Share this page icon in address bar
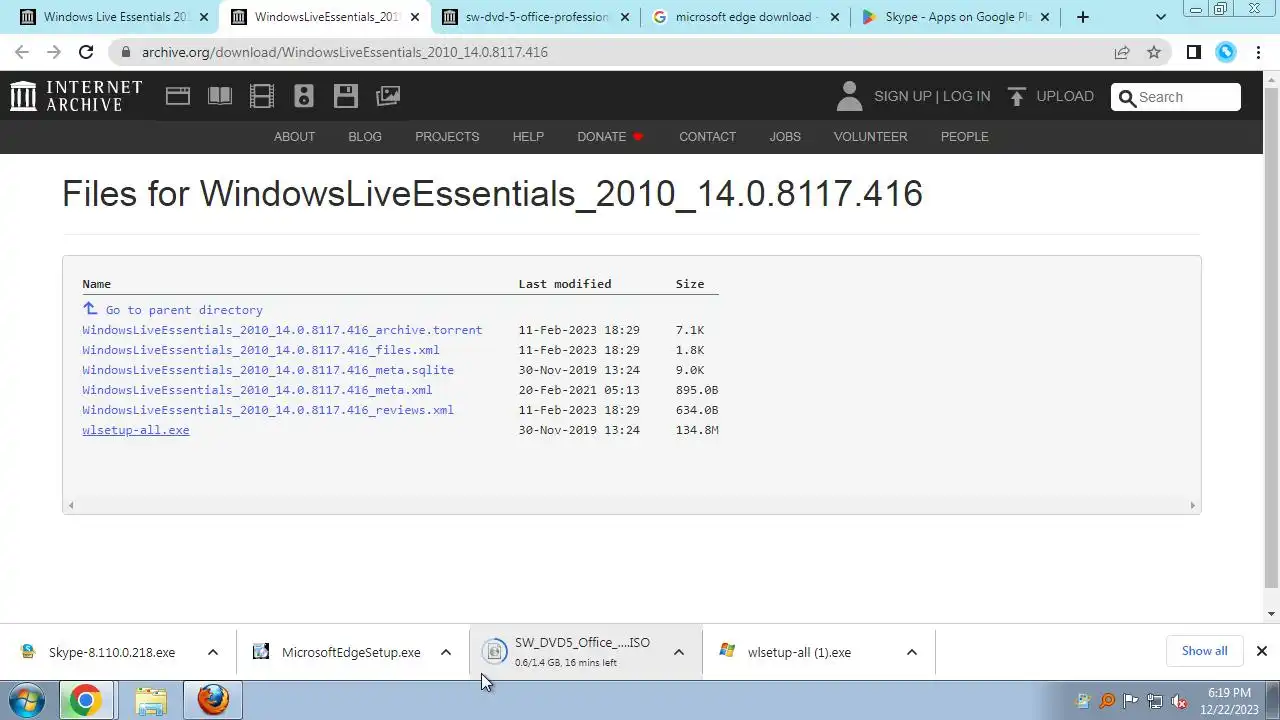Image resolution: width=1280 pixels, height=720 pixels. [1122, 52]
